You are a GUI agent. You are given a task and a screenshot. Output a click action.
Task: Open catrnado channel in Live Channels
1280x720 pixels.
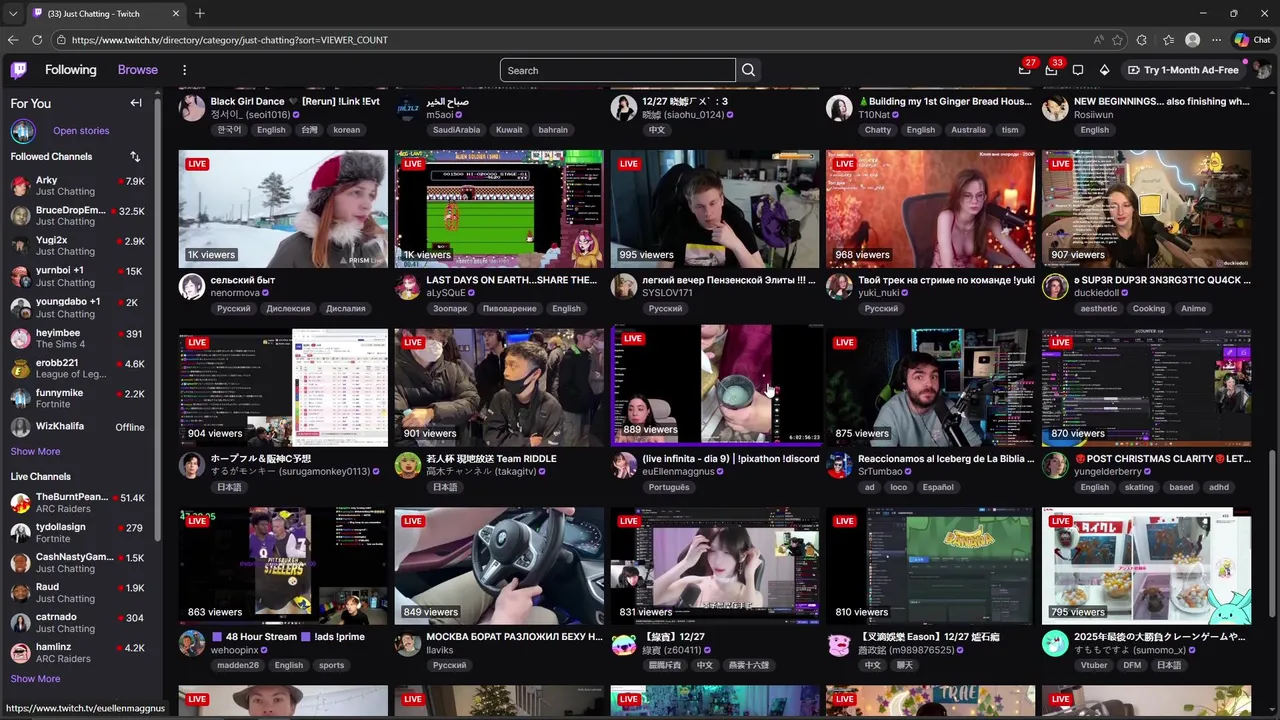coord(77,622)
